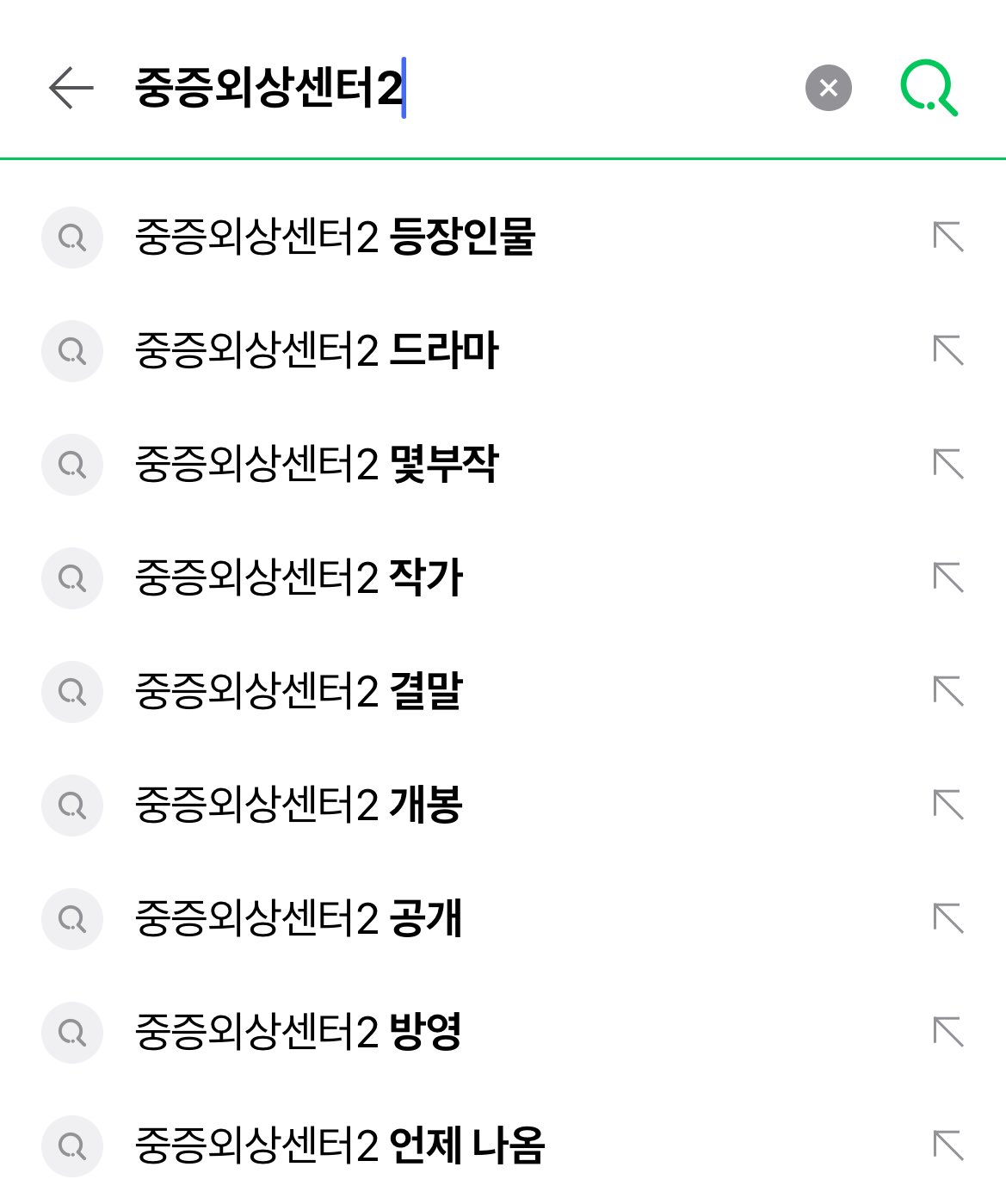Choose the '중증외상센터2 몇부작' suggestion
Screen dimensions: 1006x1204
click(x=317, y=464)
